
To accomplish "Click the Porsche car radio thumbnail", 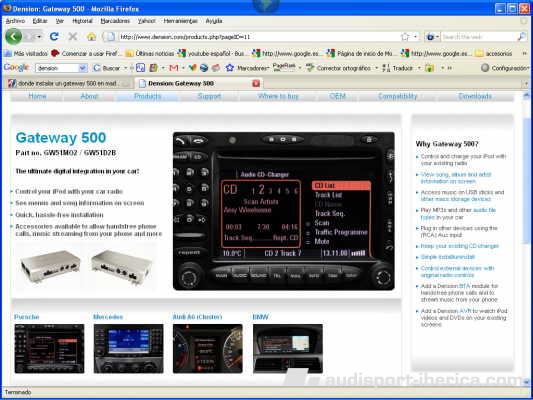I will point(49,348).
